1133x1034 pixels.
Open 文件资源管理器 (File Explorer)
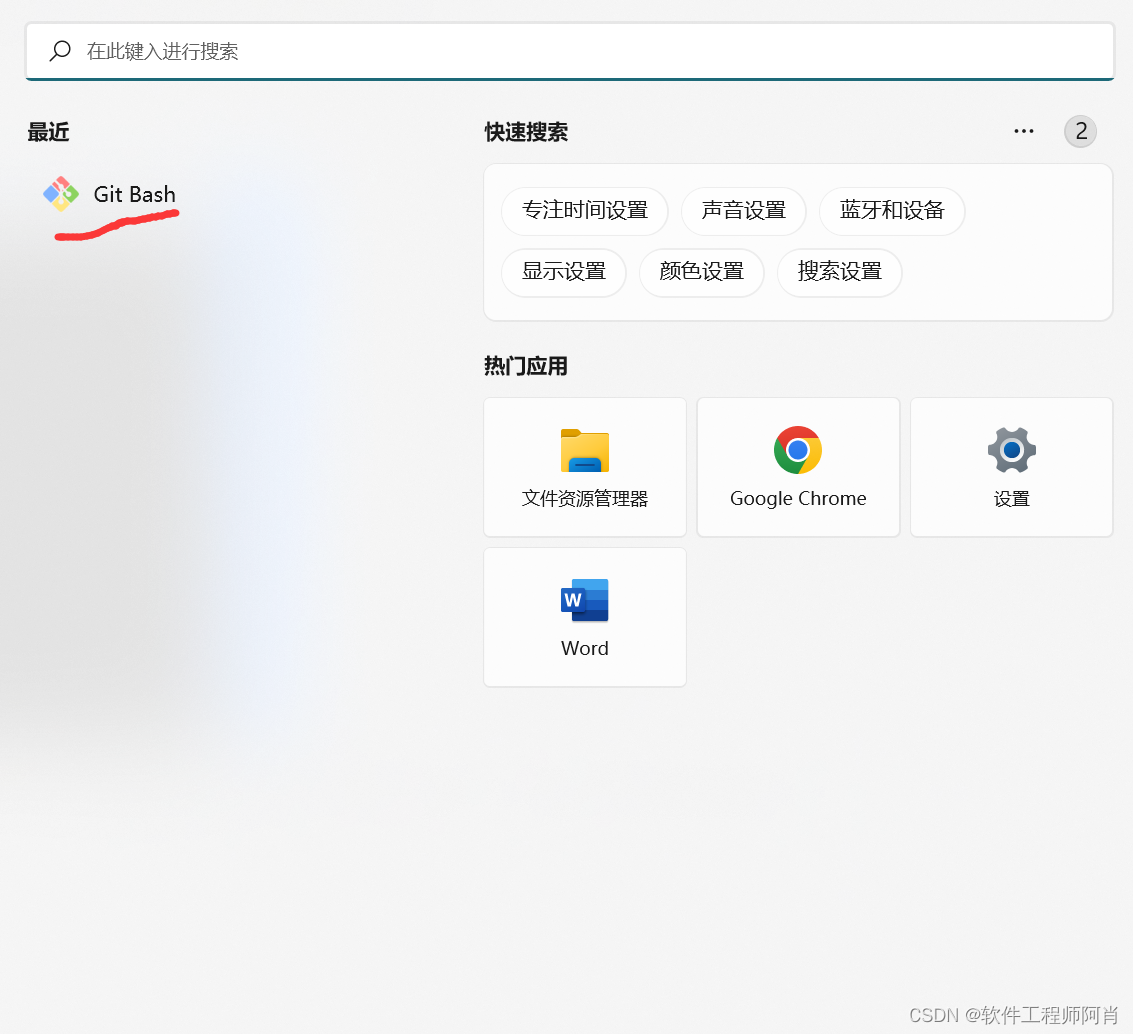point(584,467)
